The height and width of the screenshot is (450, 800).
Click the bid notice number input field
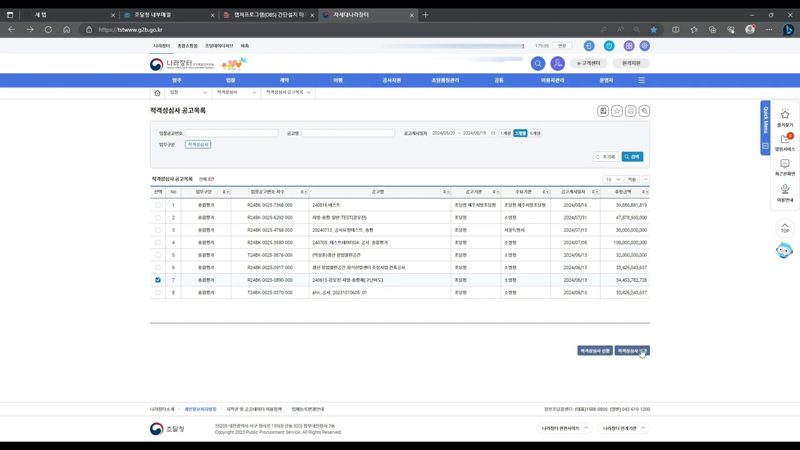point(232,133)
